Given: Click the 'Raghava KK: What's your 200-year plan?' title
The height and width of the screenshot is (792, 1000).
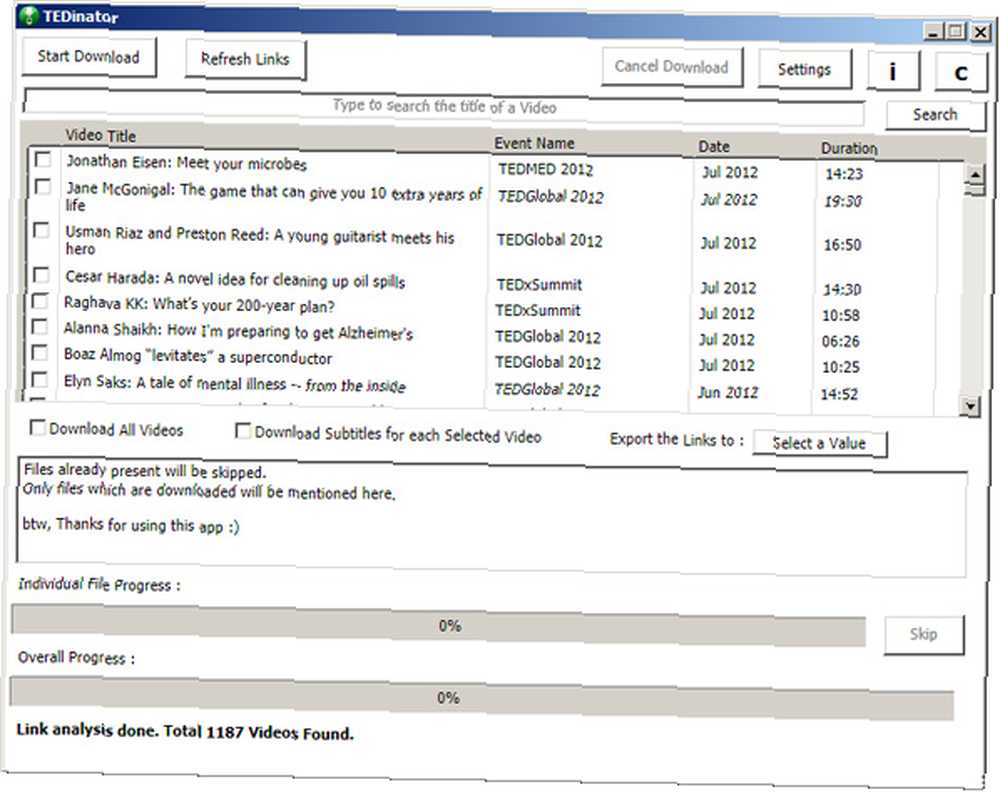Looking at the screenshot, I should [200, 304].
